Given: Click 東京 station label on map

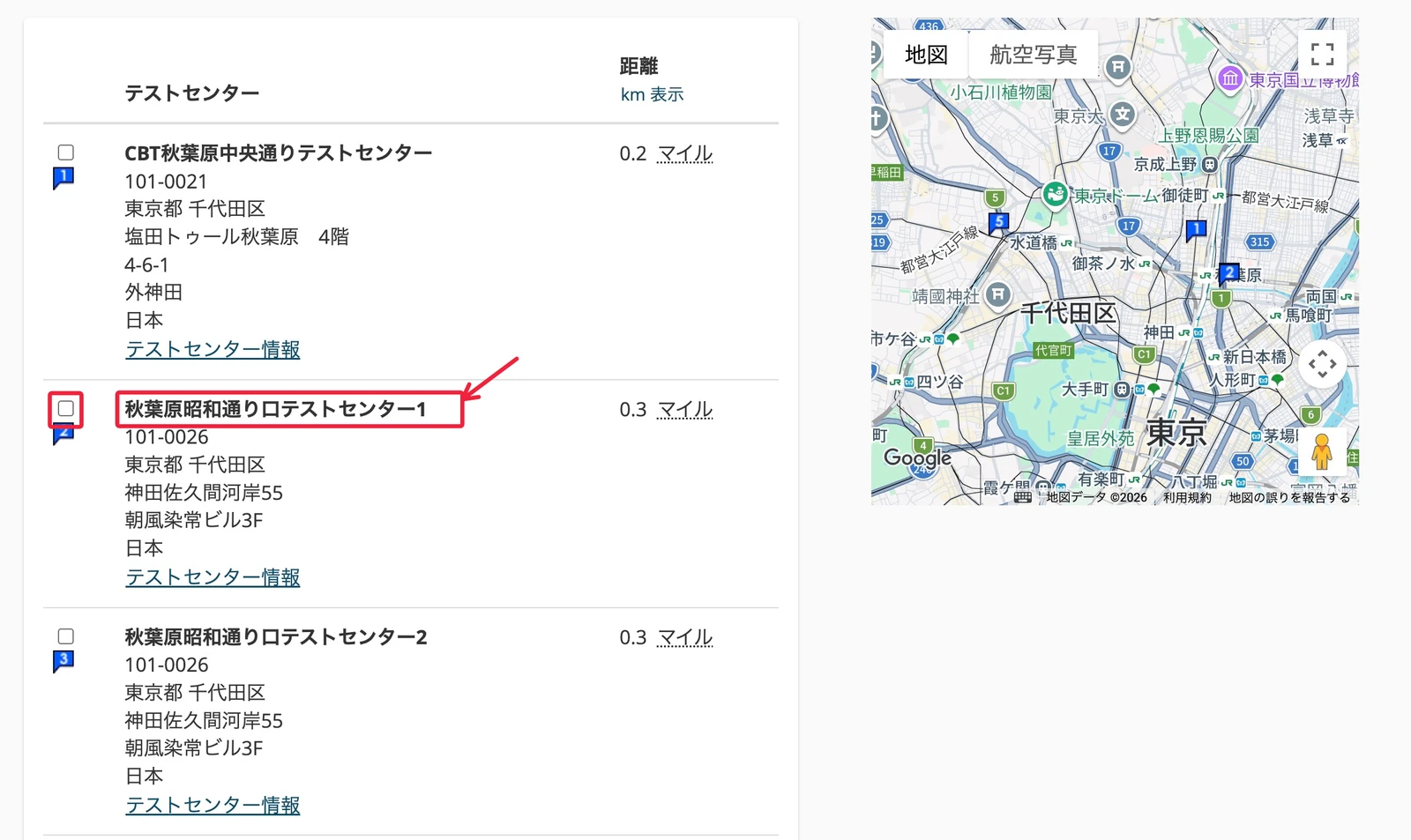Looking at the screenshot, I should pos(1176,433).
